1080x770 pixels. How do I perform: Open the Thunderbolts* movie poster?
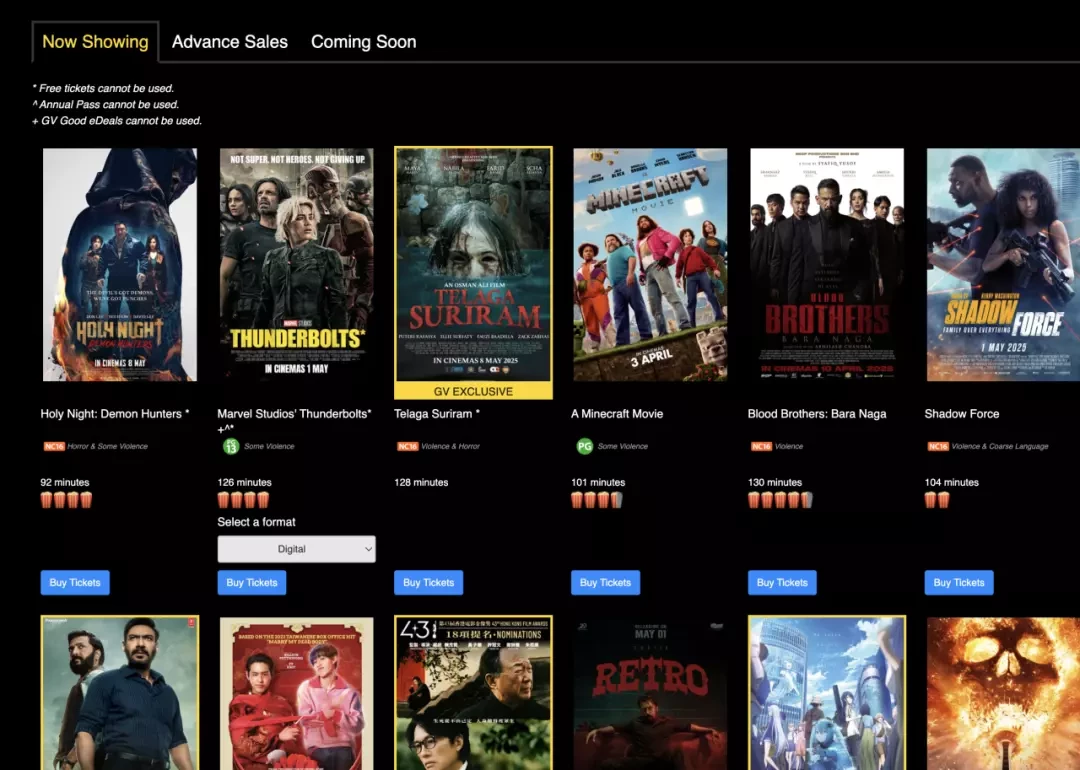pyautogui.click(x=297, y=264)
